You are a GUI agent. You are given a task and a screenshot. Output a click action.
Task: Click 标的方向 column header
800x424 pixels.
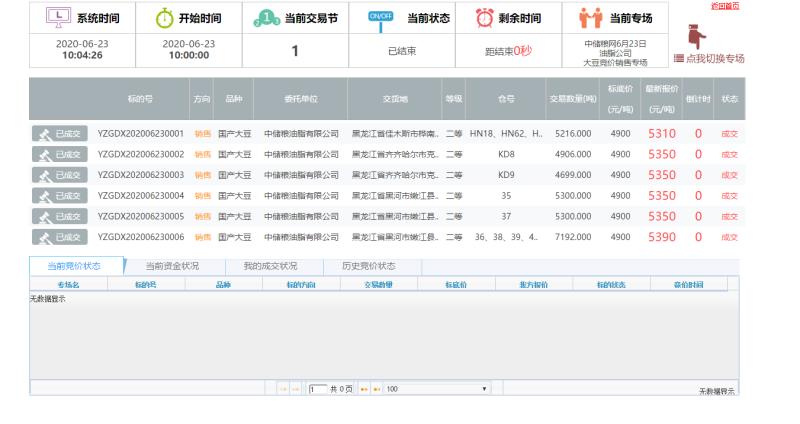[x=301, y=285]
